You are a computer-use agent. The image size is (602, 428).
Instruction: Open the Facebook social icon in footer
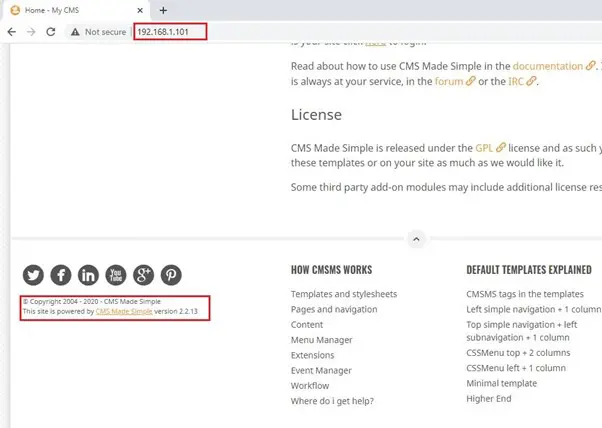coord(61,275)
